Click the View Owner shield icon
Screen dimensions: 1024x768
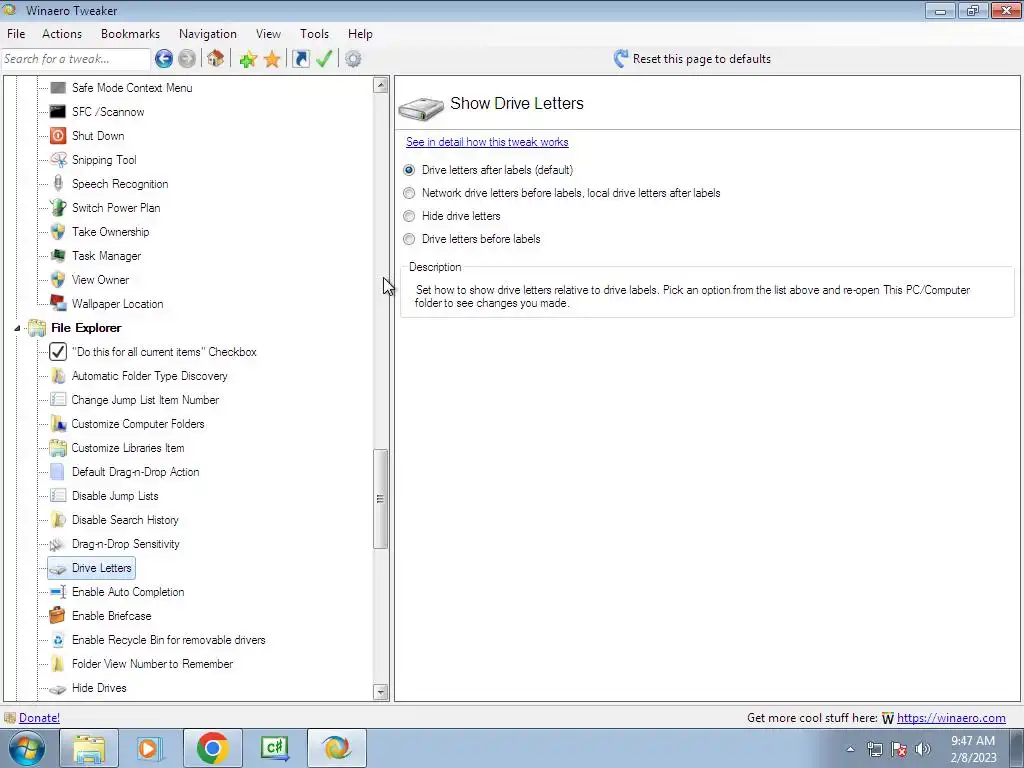58,280
